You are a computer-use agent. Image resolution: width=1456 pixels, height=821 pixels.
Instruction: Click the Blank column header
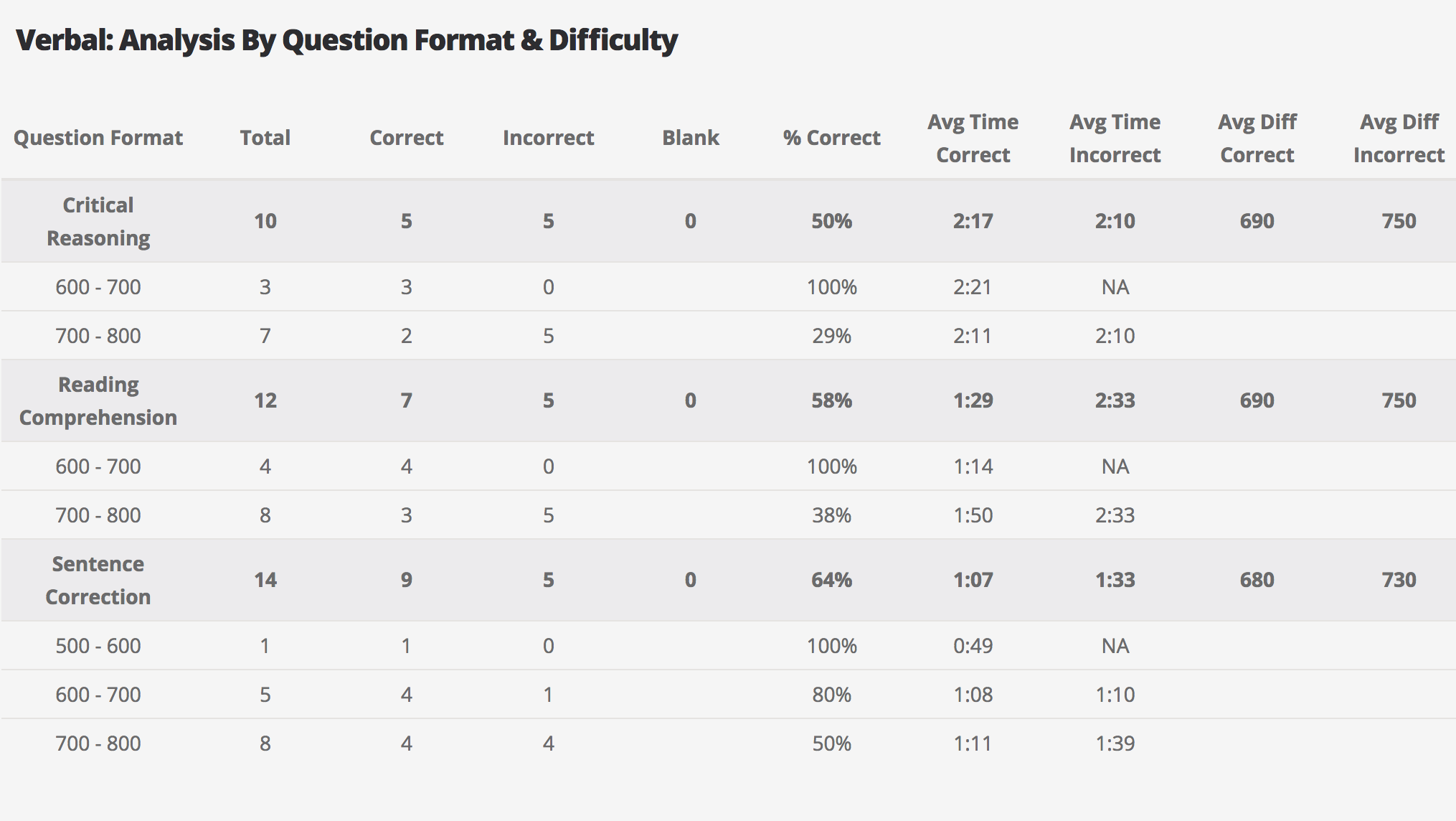click(x=691, y=138)
